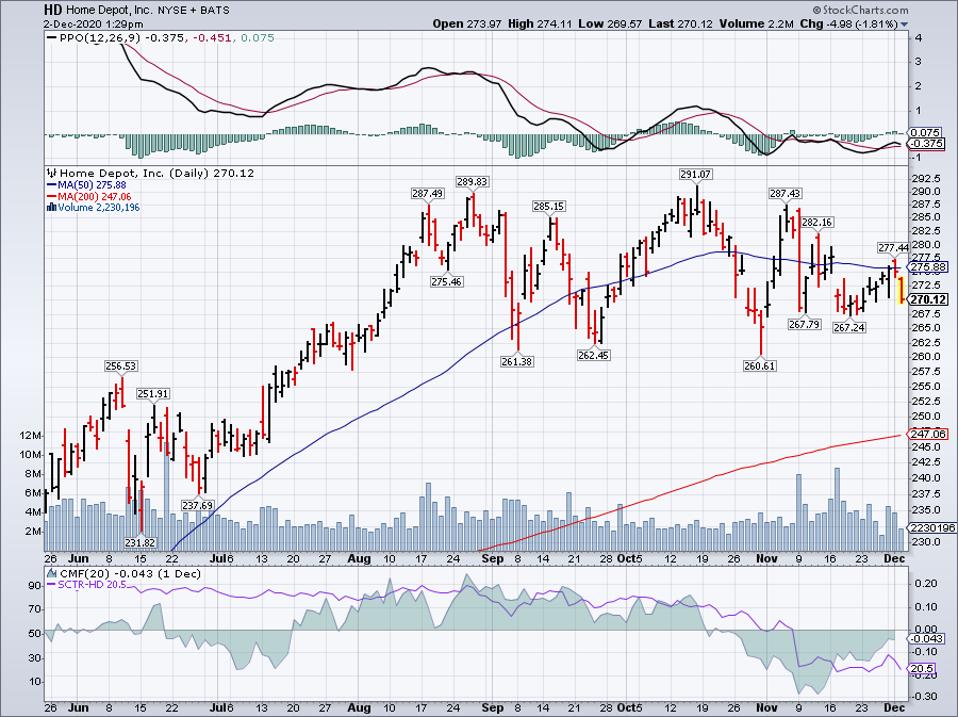958x717 pixels.
Task: Click the 282.16 high price label
Action: tap(817, 223)
